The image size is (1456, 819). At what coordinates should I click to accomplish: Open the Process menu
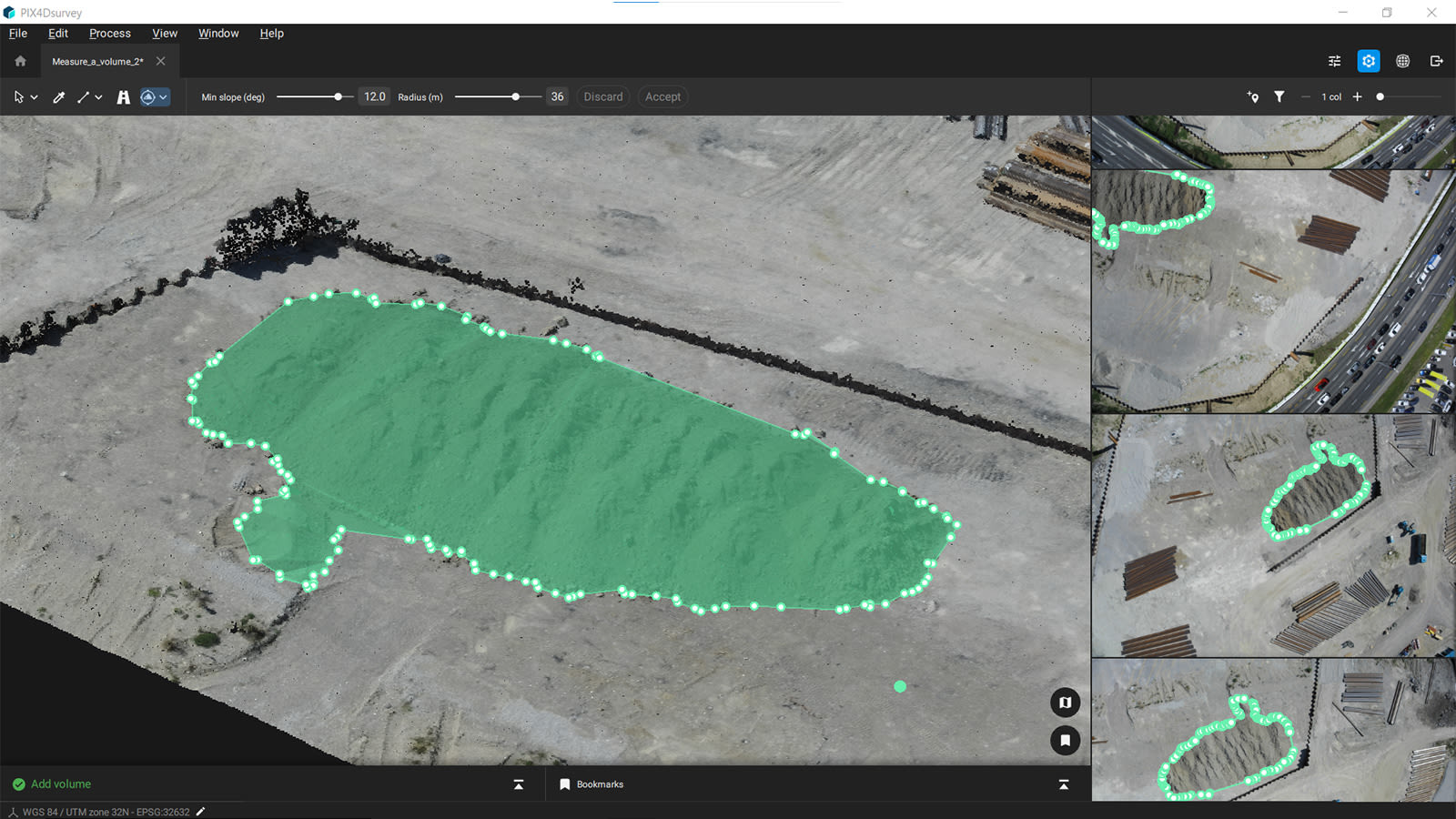(109, 33)
